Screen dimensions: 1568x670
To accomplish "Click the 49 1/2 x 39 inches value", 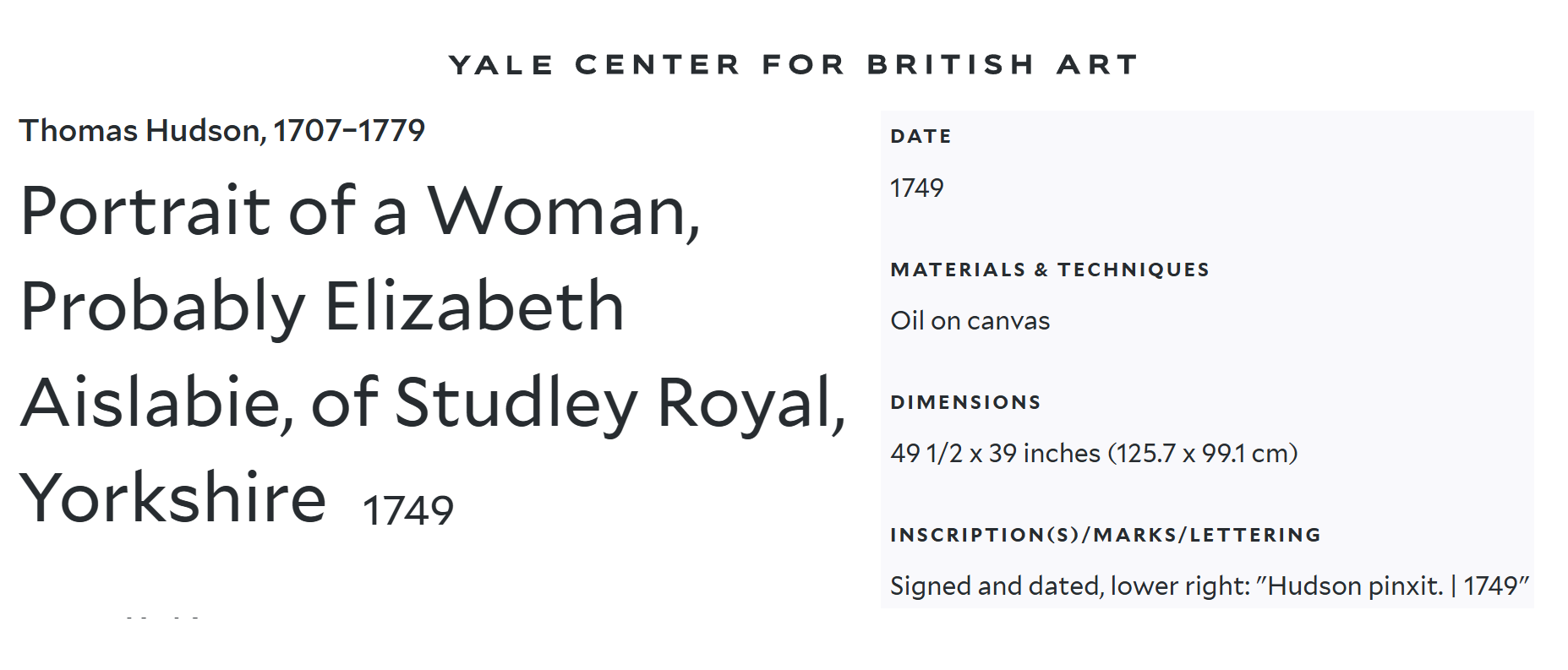I will point(996,454).
